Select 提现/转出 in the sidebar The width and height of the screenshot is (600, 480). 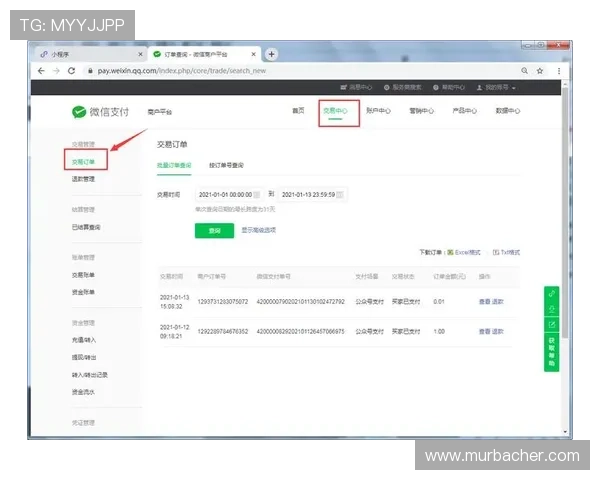pyautogui.click(x=84, y=357)
